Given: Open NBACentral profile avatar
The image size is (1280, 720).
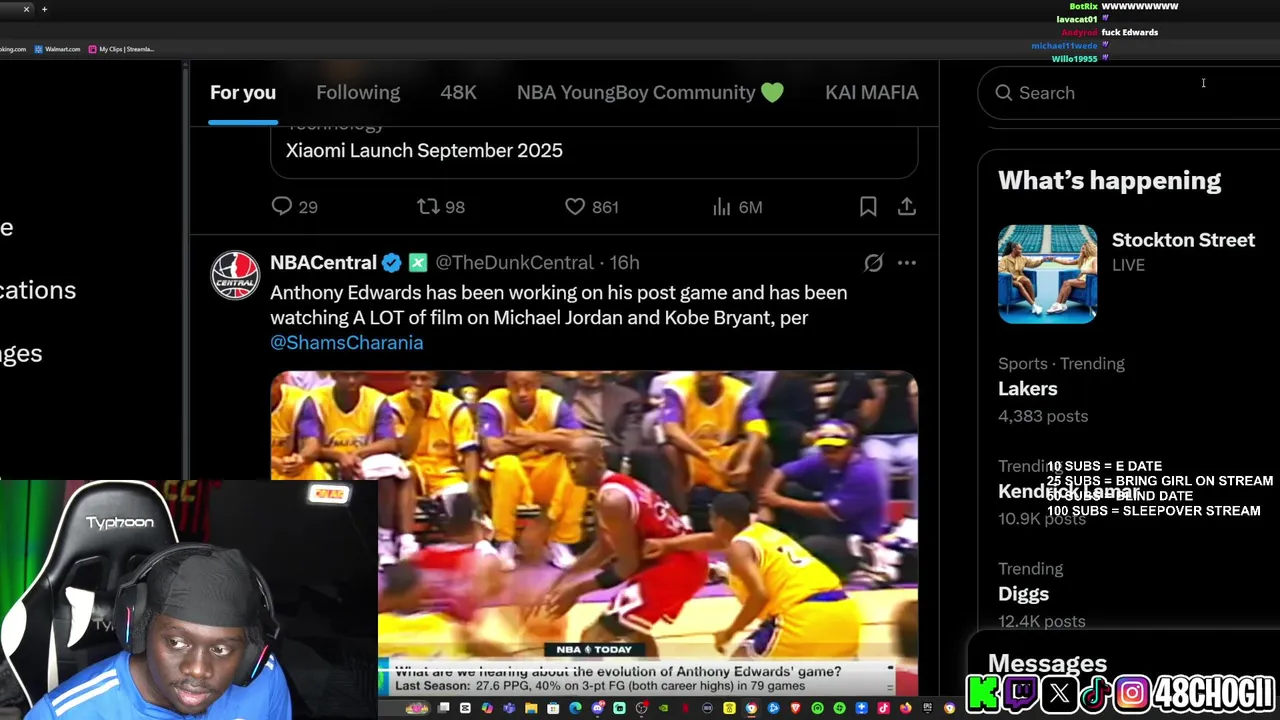Looking at the screenshot, I should coord(235,275).
